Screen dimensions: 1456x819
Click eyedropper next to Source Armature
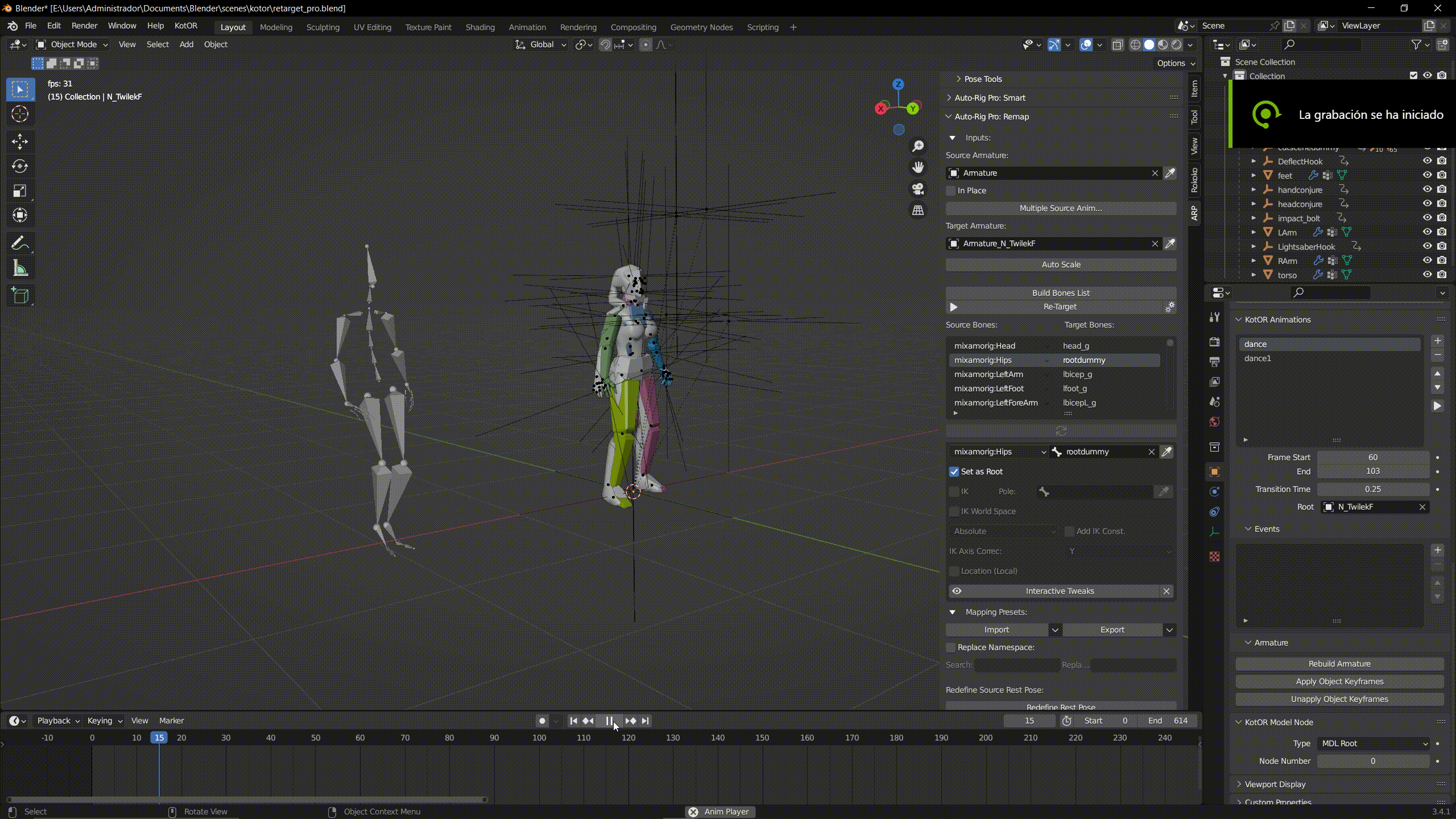pyautogui.click(x=1170, y=173)
